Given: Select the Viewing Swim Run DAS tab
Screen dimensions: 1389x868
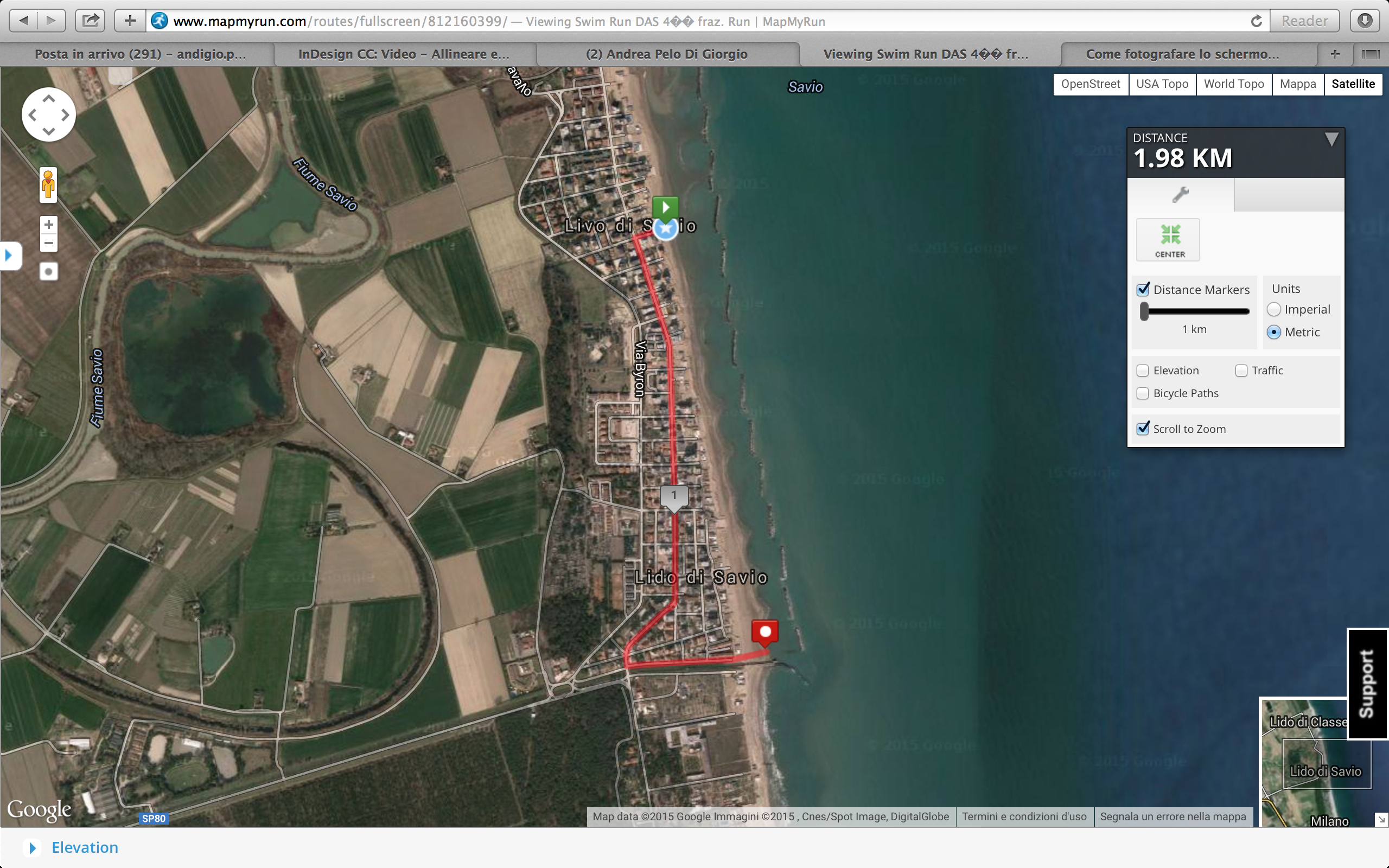Looking at the screenshot, I should point(930,54).
